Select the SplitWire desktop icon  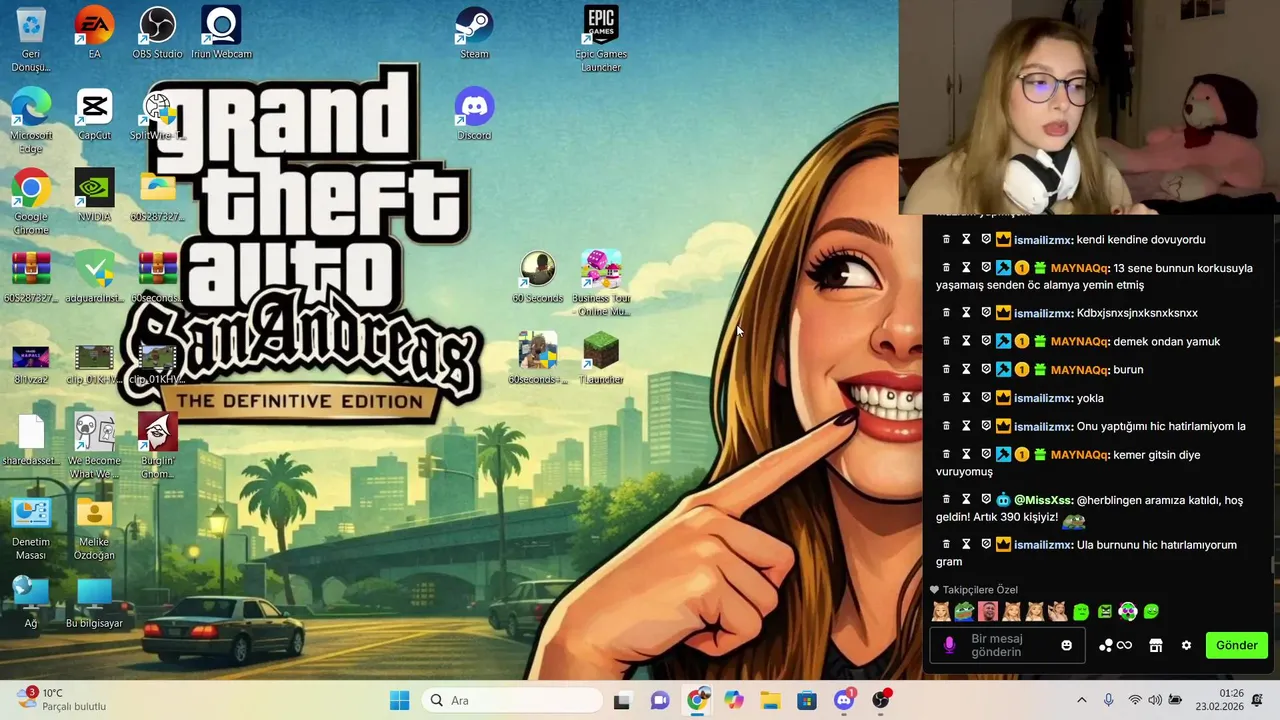(x=157, y=114)
